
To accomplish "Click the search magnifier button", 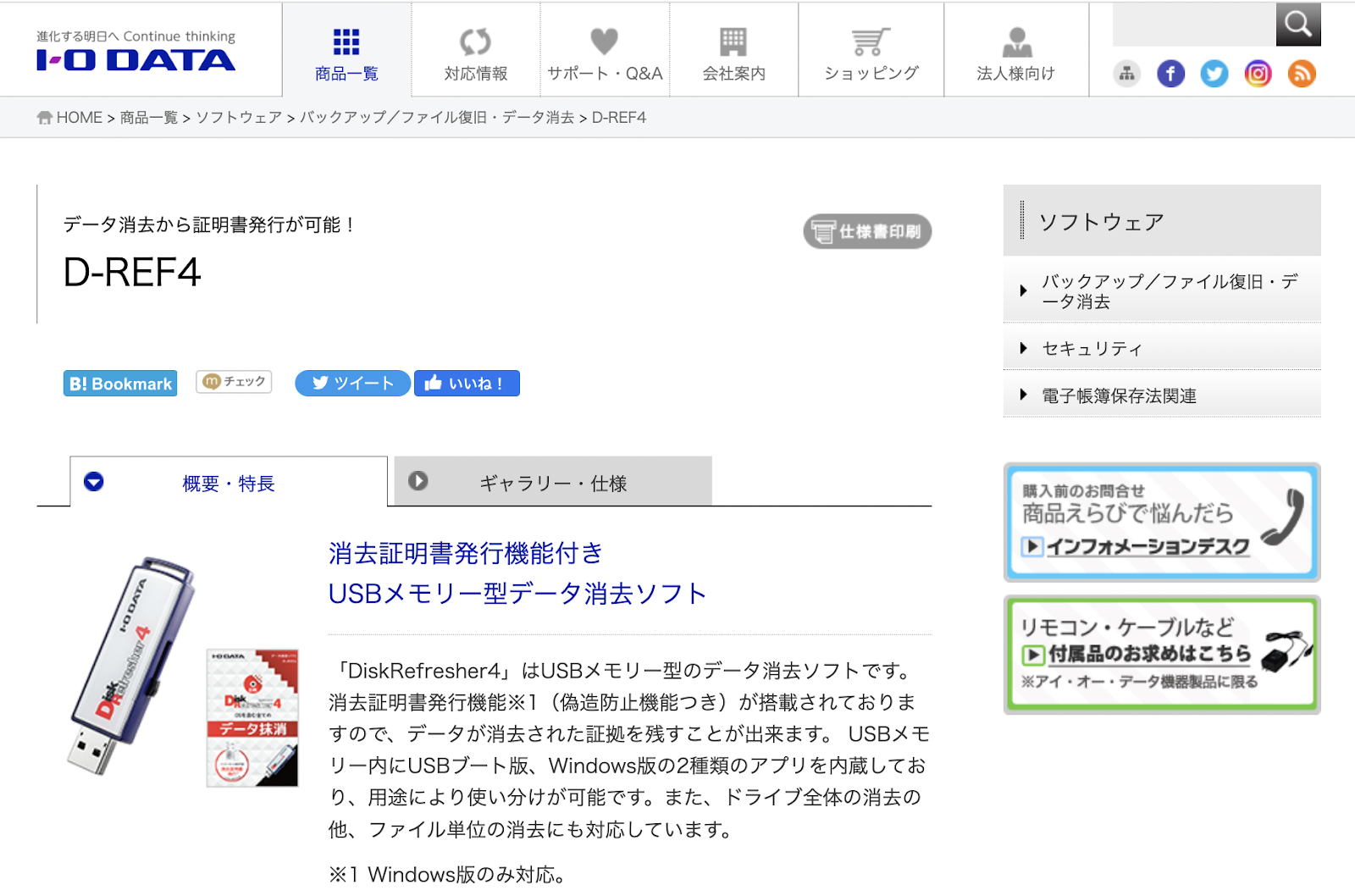I will tap(1298, 24).
